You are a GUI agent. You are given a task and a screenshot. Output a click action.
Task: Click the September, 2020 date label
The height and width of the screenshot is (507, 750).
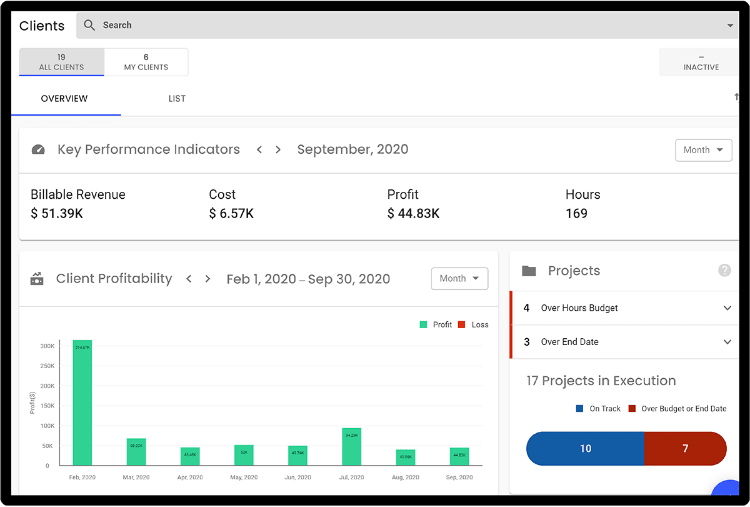[x=353, y=149]
